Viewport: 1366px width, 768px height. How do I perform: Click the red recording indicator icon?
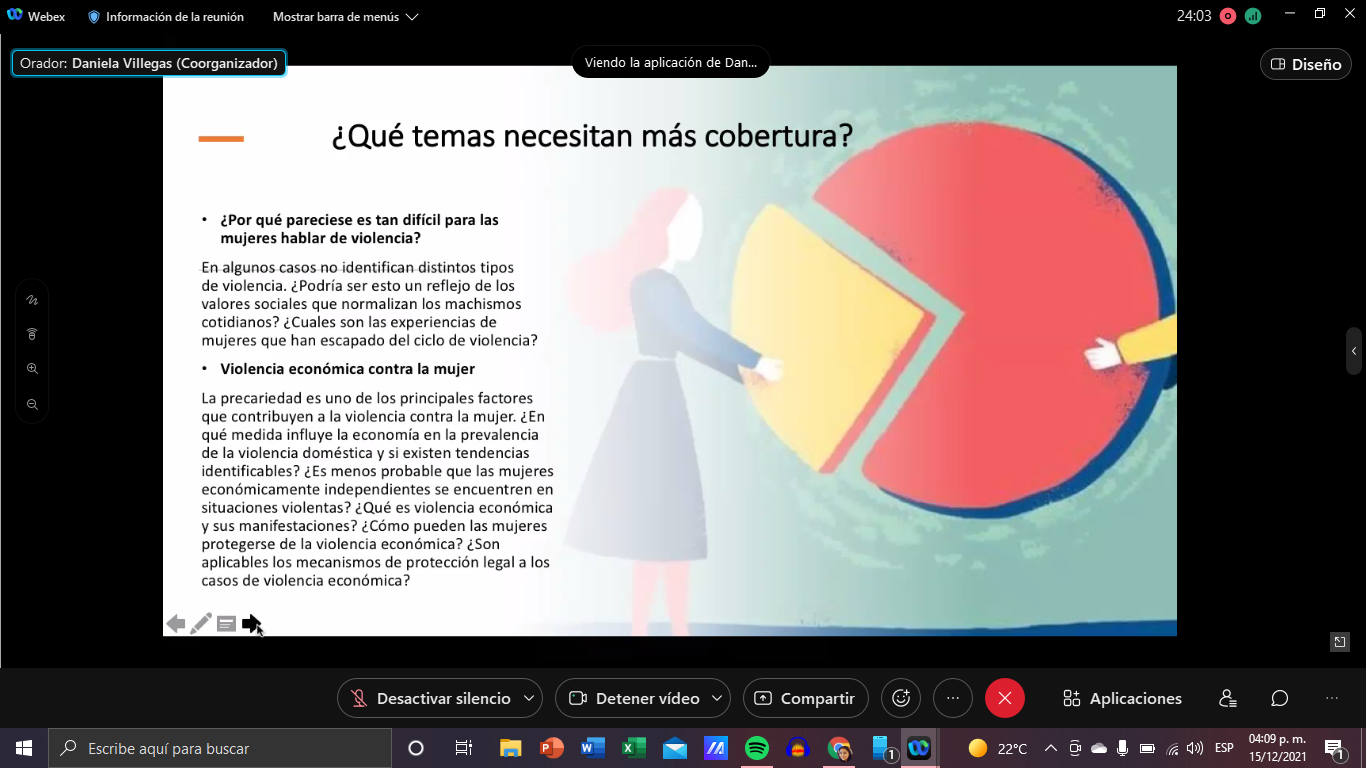[x=1227, y=16]
